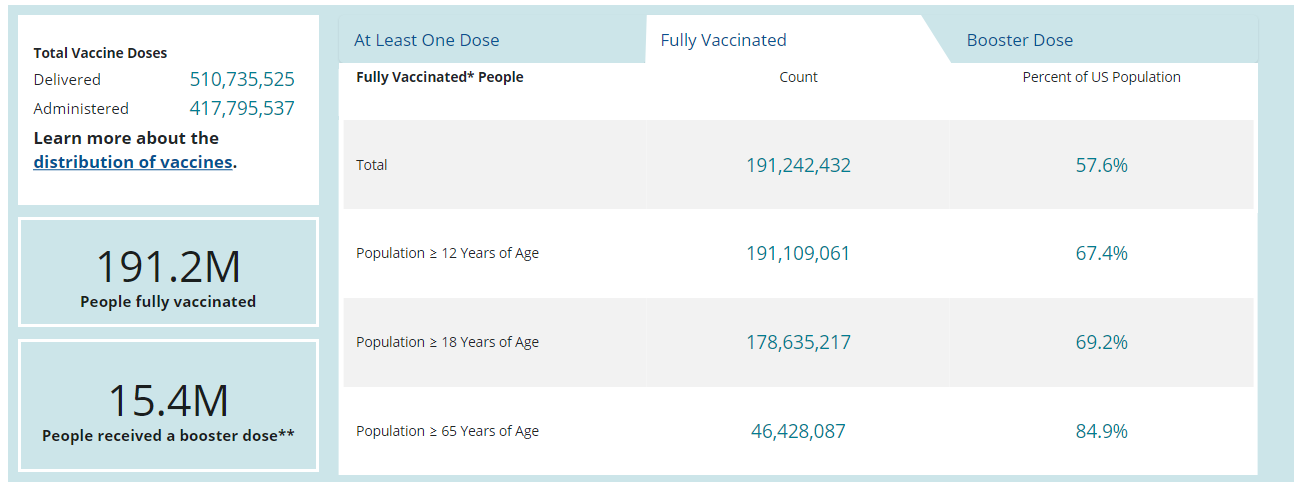Select the Population ≥ 12 Years row label
The width and height of the screenshot is (1300, 482).
[x=447, y=253]
